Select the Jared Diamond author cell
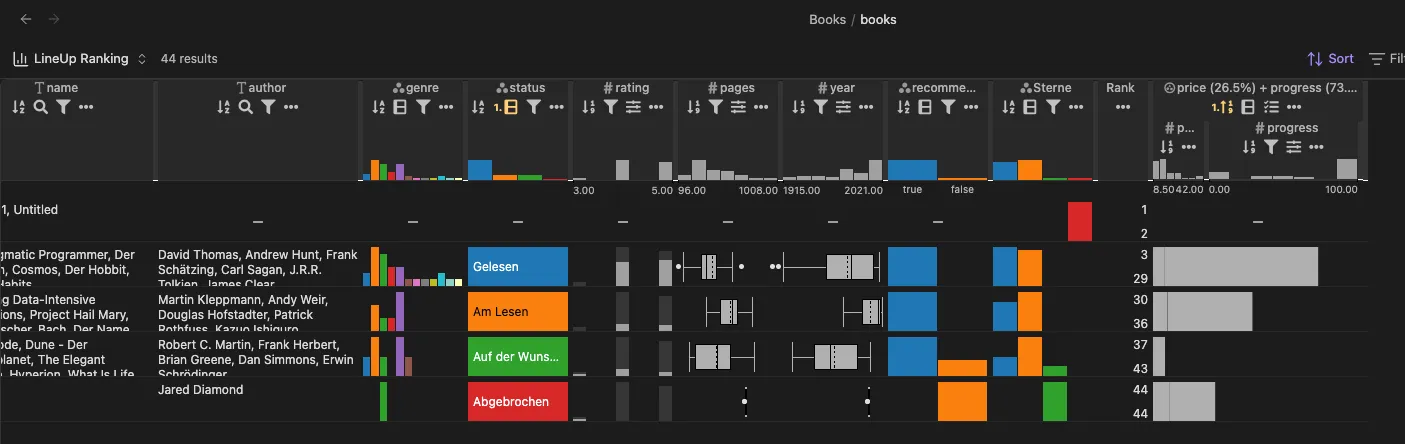The width and height of the screenshot is (1405, 444). (200, 390)
